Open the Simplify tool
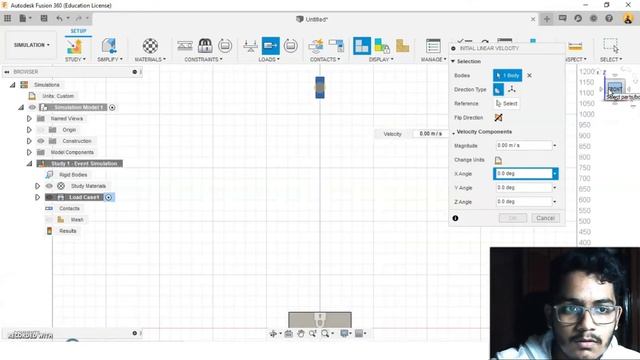Image resolution: width=640 pixels, height=360 pixels. point(109,46)
